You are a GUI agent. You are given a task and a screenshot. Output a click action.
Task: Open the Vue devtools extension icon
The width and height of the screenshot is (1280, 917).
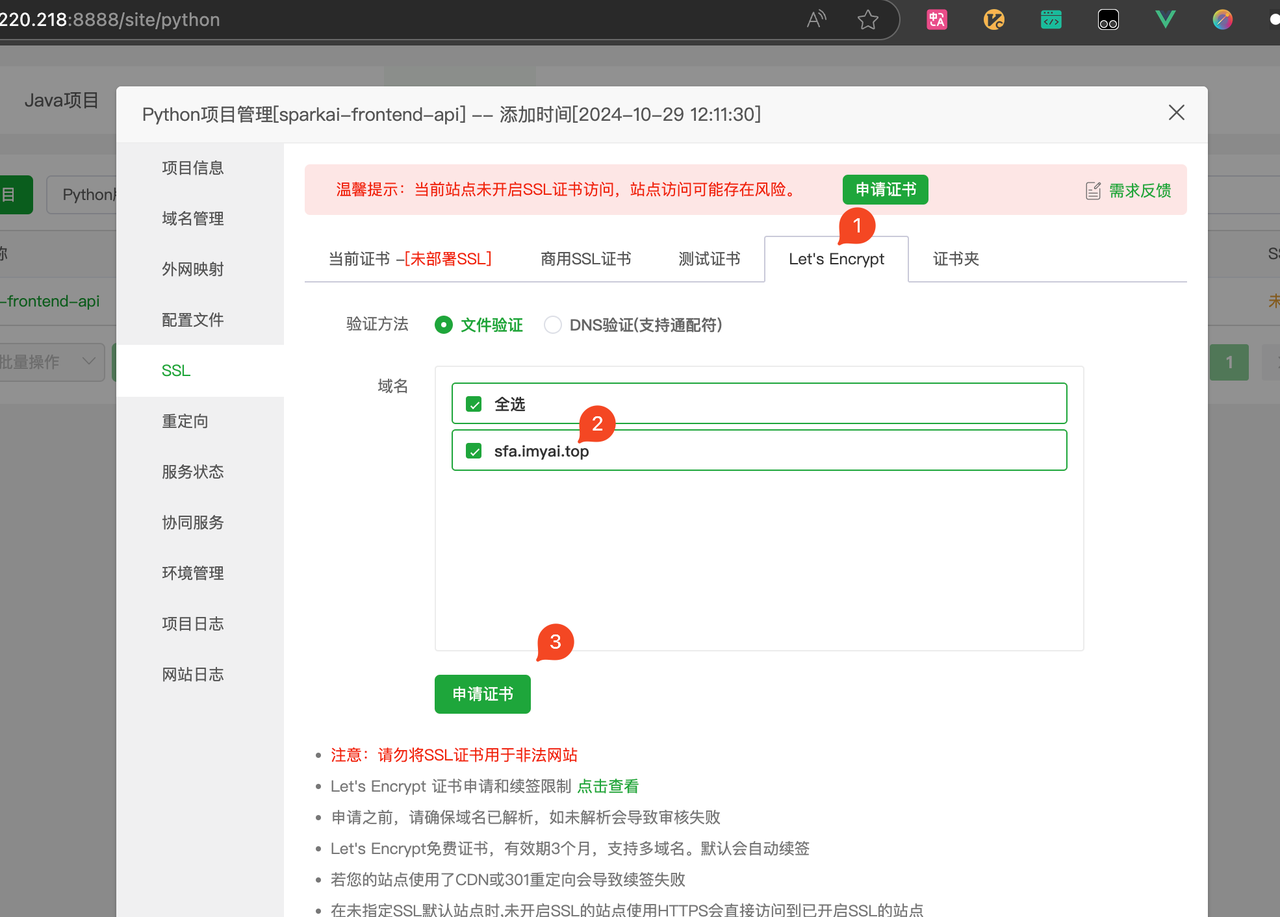point(1165,19)
